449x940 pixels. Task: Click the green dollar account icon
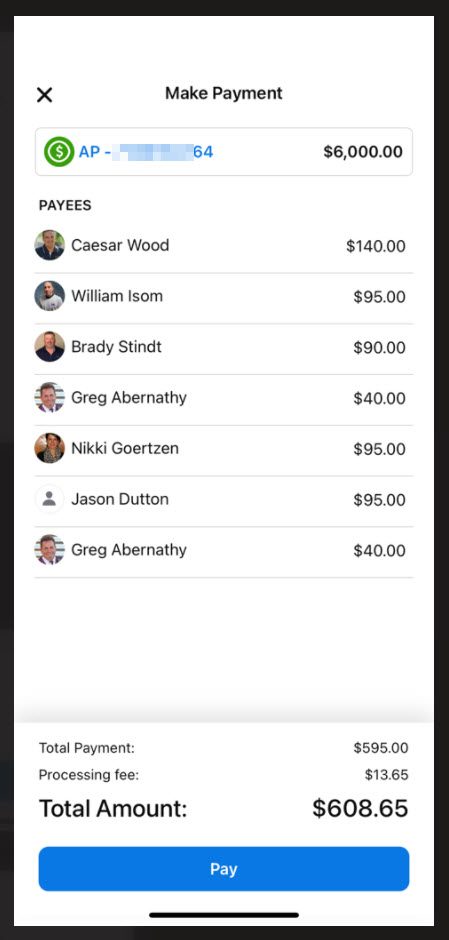coord(59,152)
